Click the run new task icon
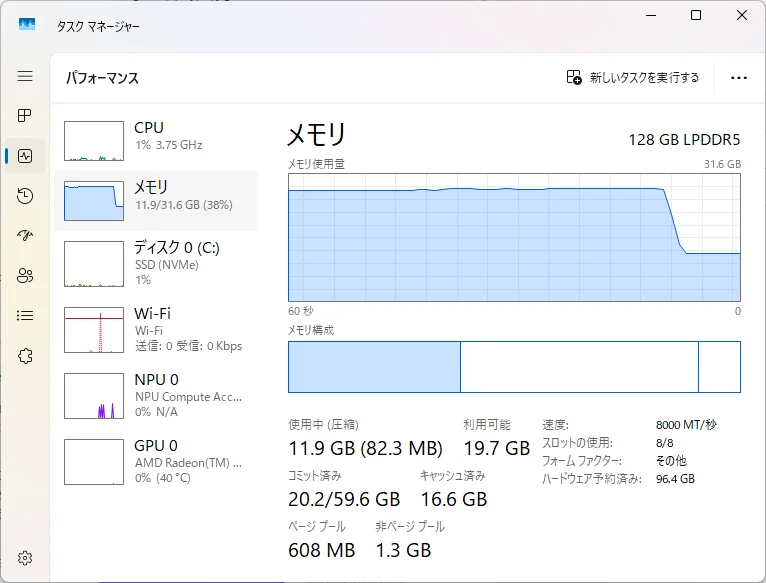The image size is (766, 583). point(574,77)
